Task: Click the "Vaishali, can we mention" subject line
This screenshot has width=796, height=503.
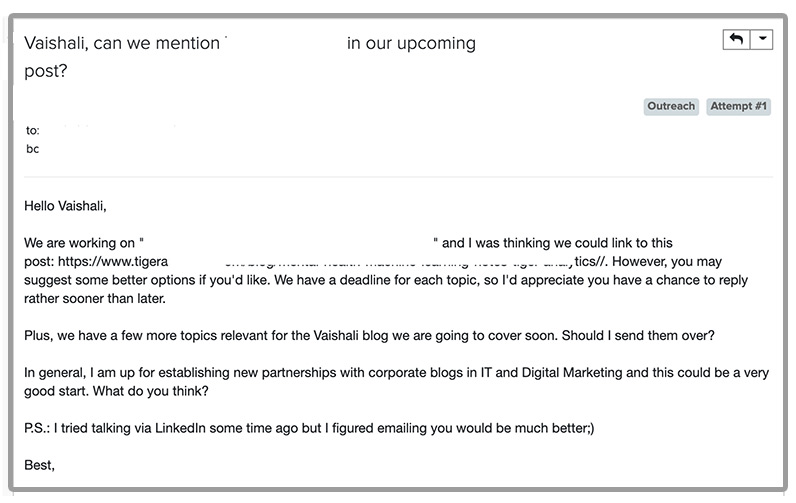Action: 121,44
